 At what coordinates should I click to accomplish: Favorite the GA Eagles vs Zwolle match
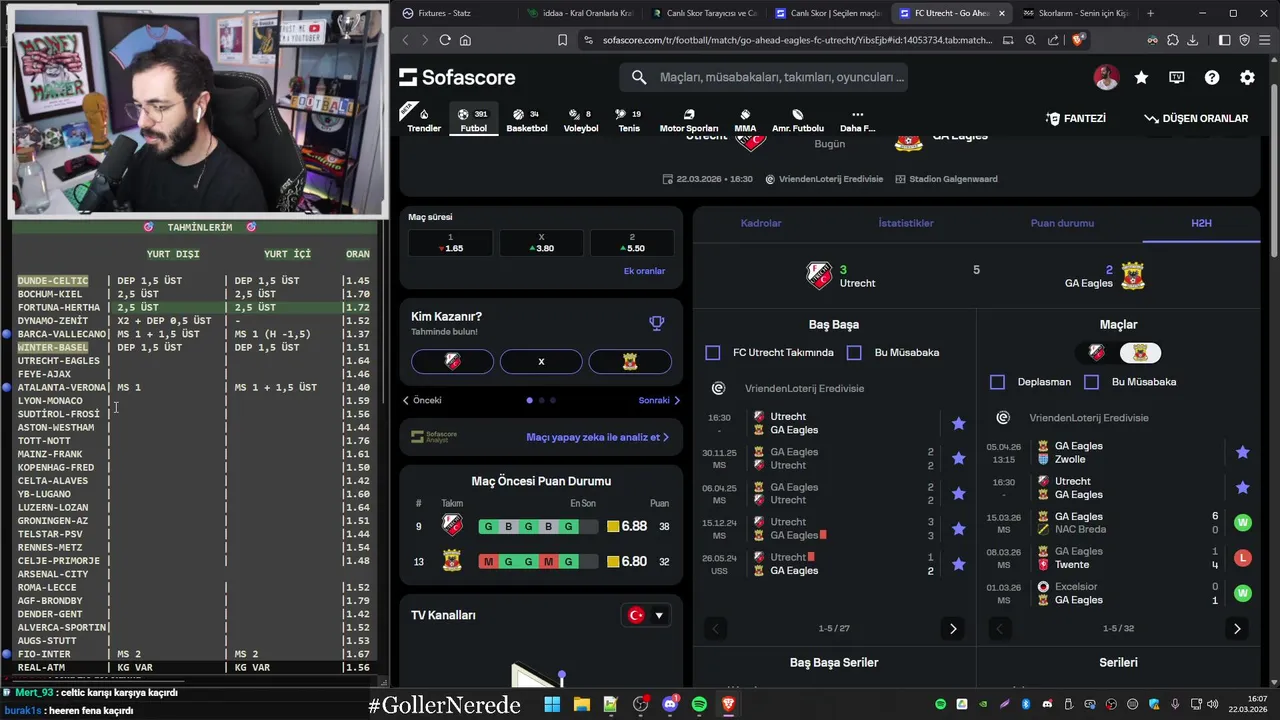click(x=1242, y=452)
